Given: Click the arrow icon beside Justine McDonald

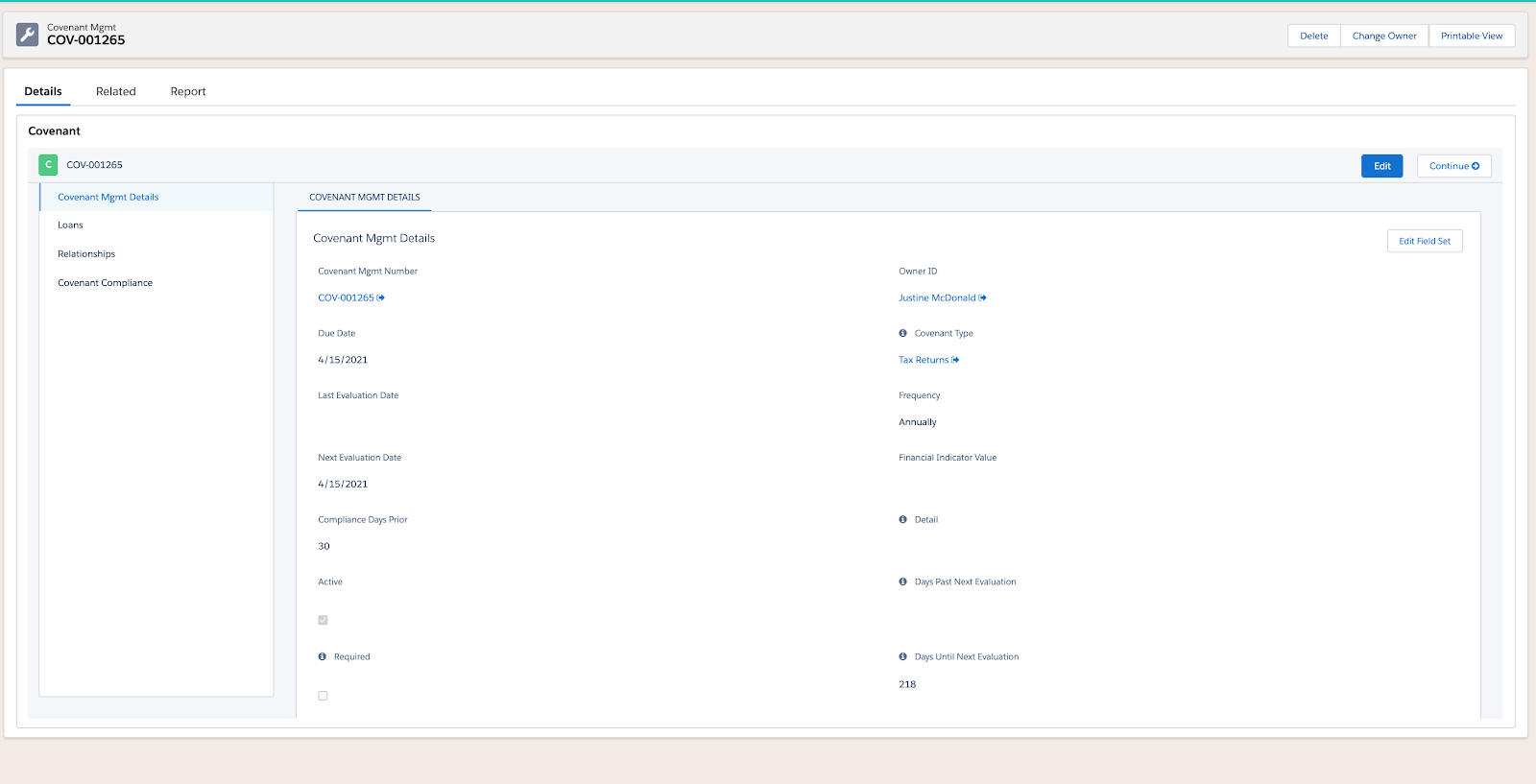Looking at the screenshot, I should coord(983,297).
